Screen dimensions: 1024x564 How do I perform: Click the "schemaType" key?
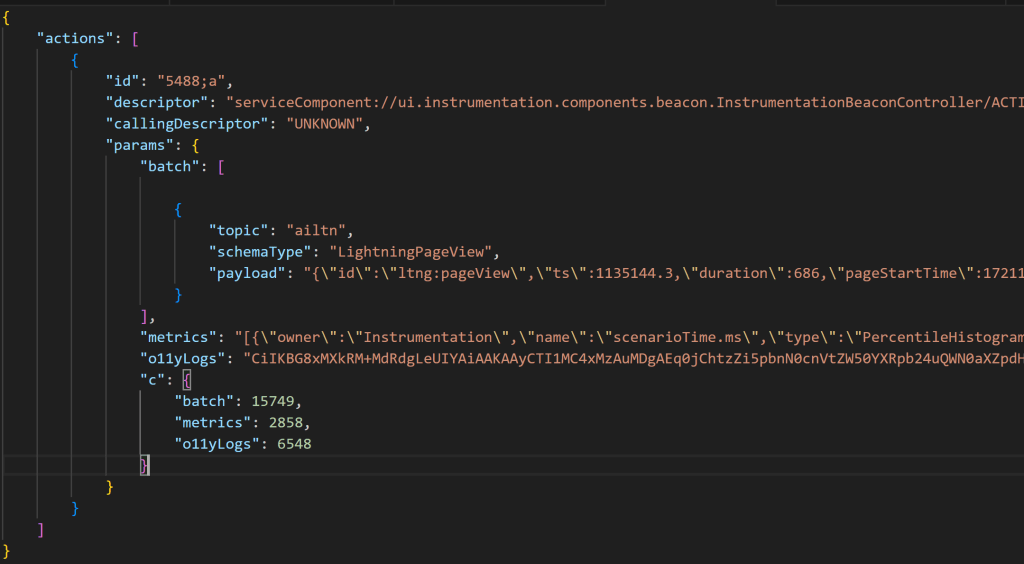[260, 252]
